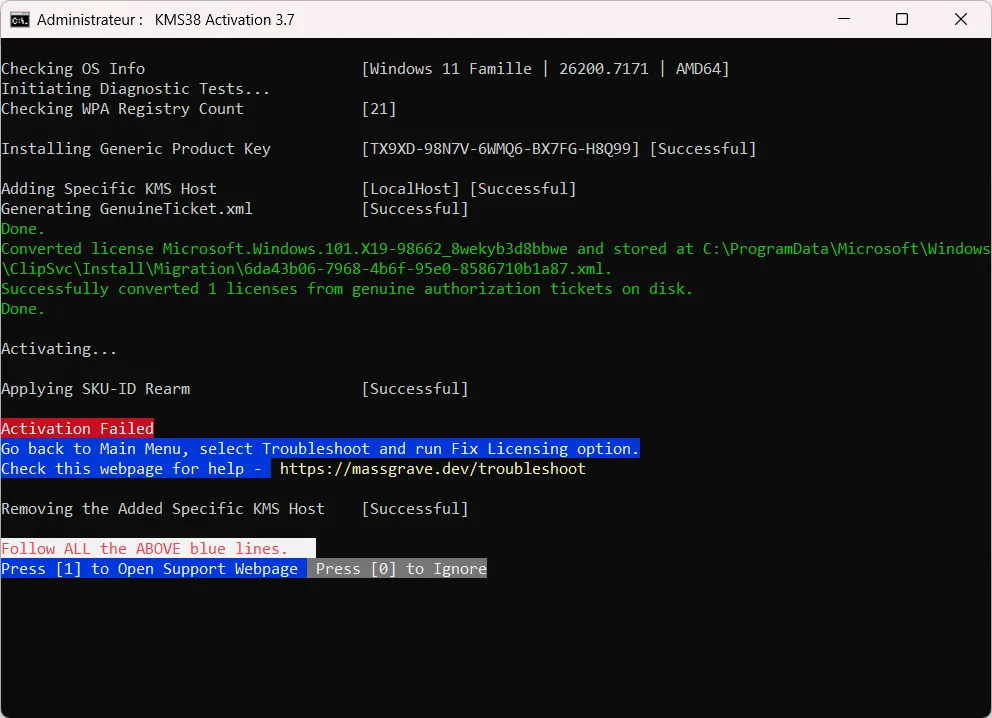This screenshot has height=718, width=992.
Task: Click the 'Activating...' status line
Action: (59, 349)
